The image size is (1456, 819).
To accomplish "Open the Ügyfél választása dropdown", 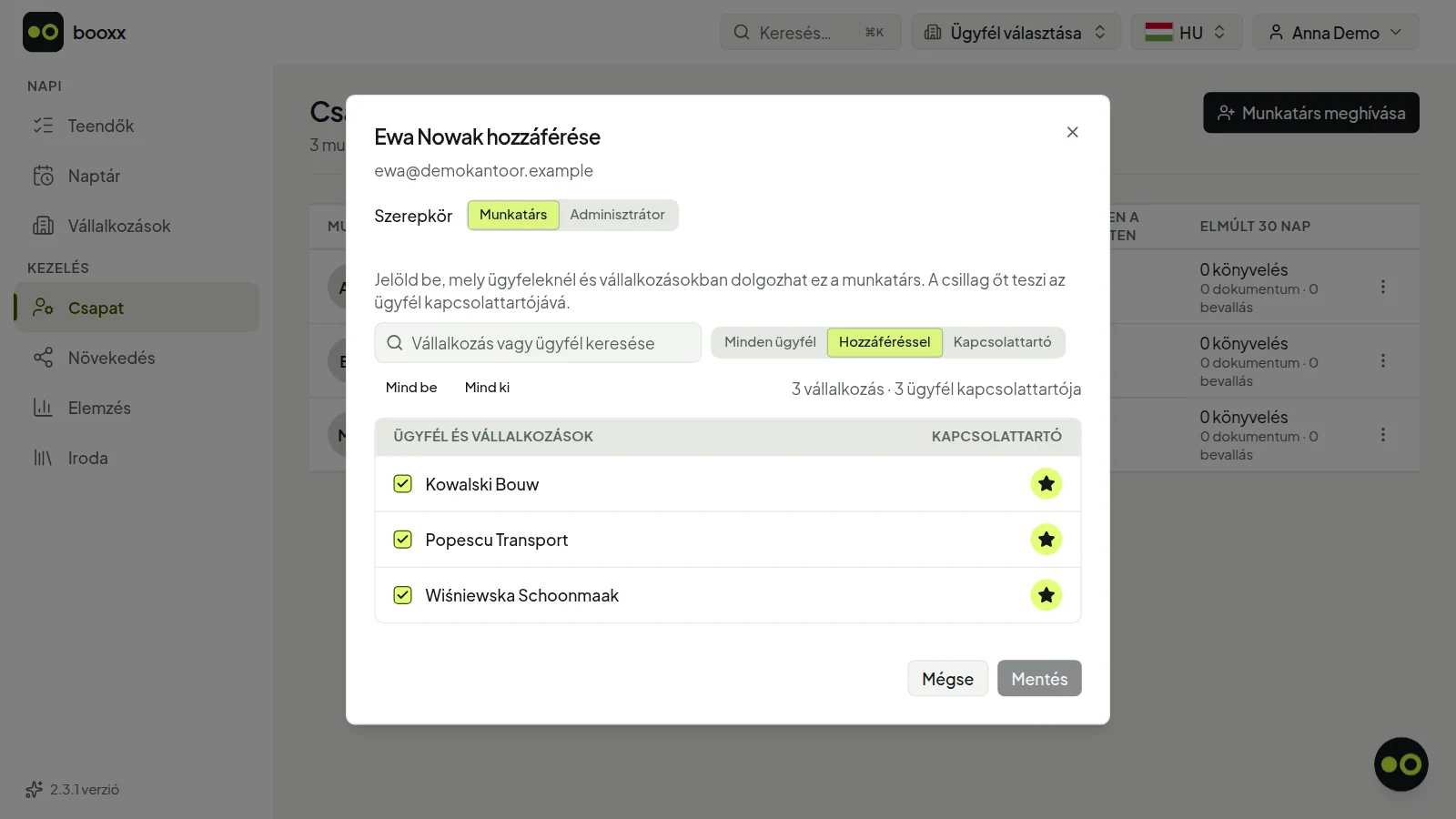I will pos(1016,32).
